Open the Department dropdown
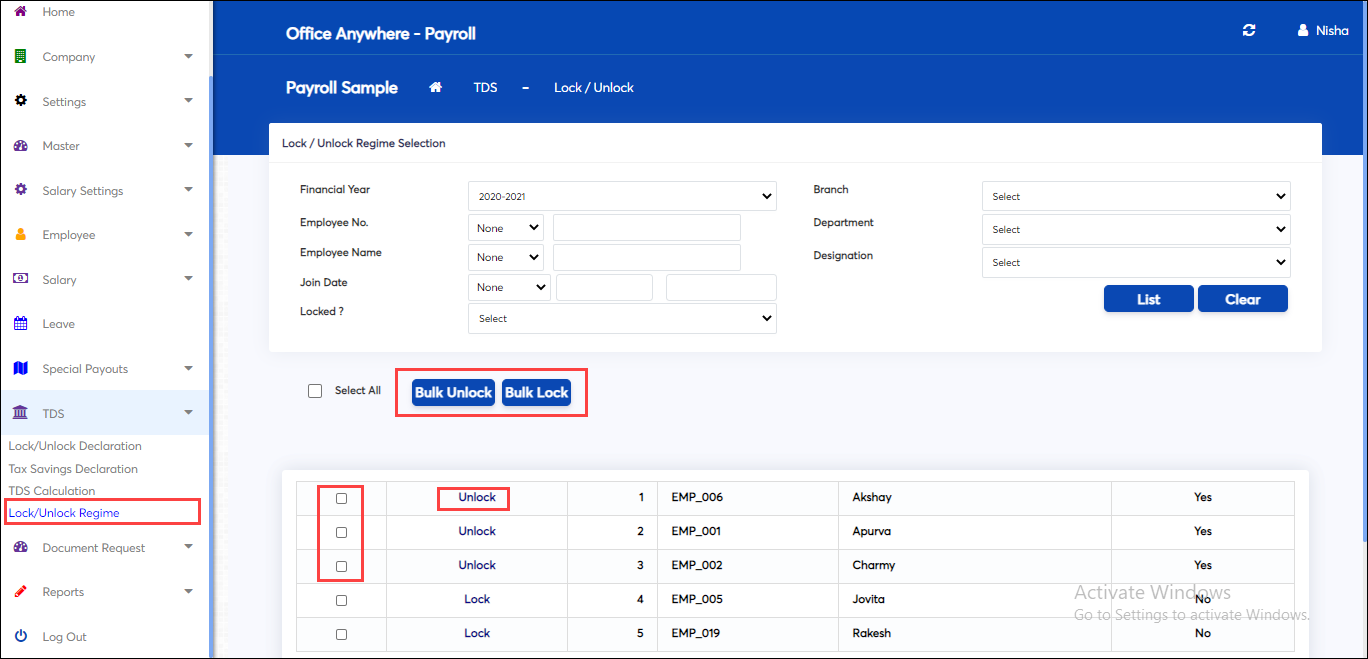 point(1136,229)
